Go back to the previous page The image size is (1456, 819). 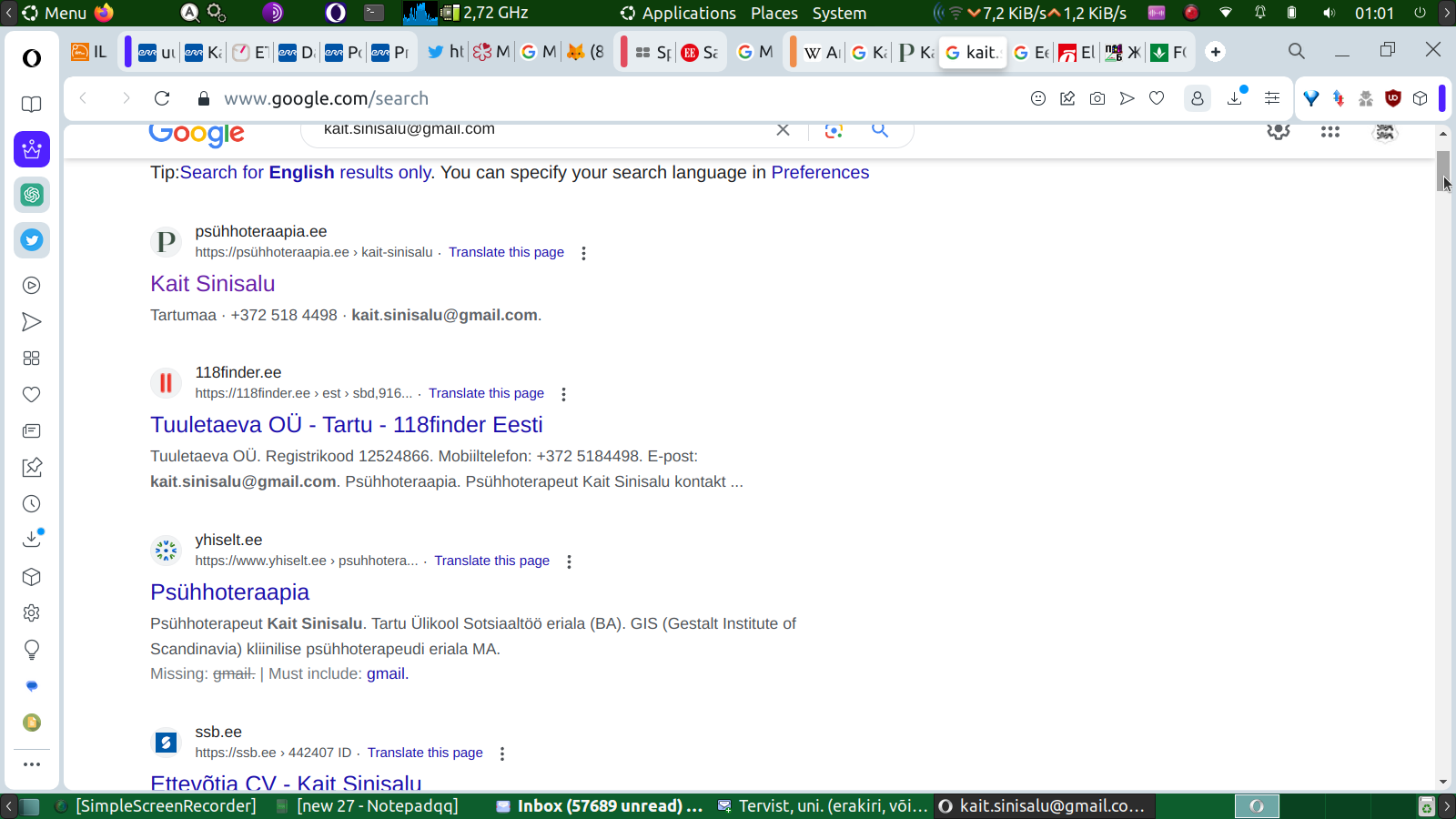click(x=84, y=98)
